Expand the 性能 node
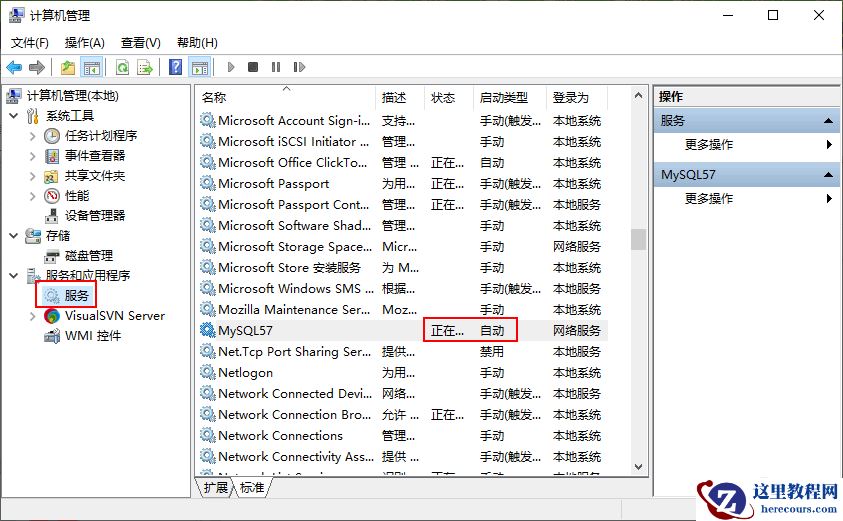 click(33, 196)
